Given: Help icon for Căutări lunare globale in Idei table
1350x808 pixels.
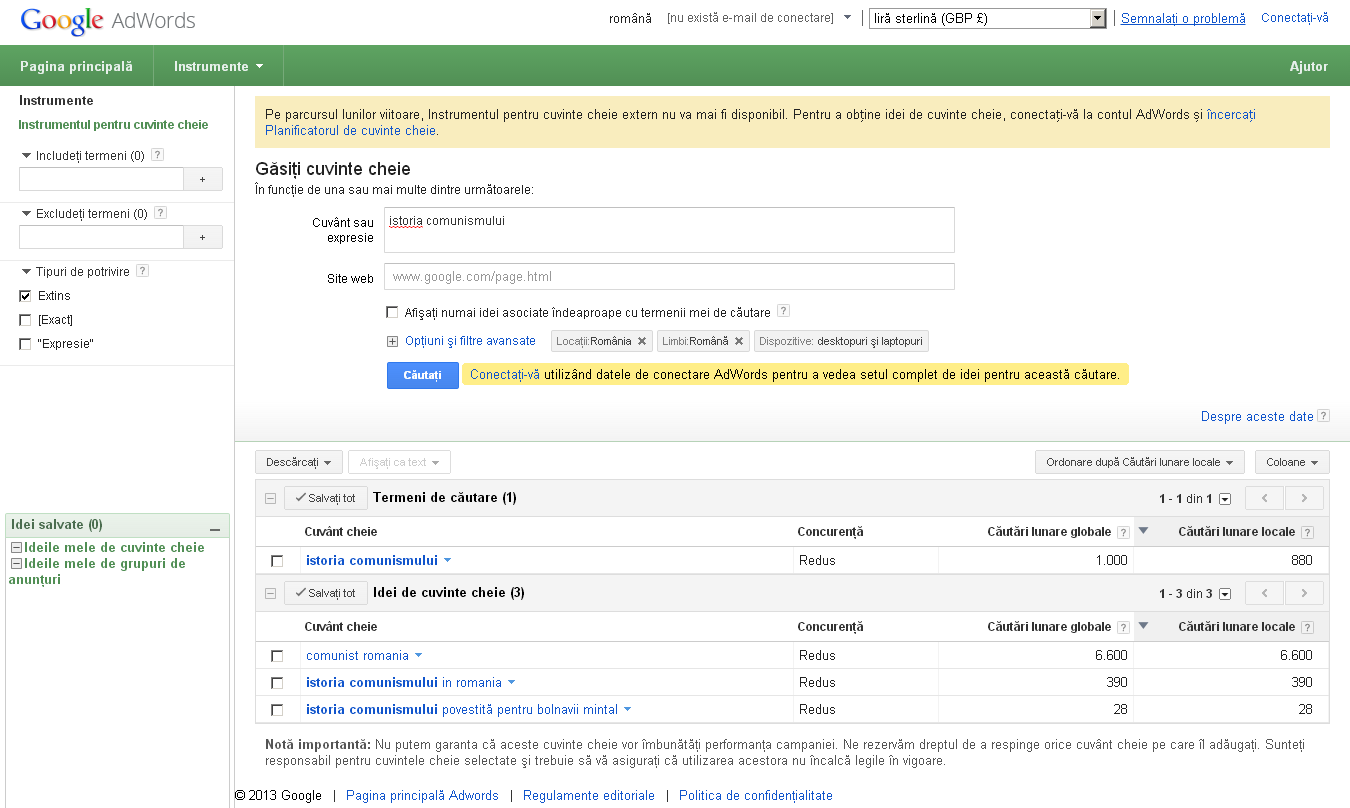Looking at the screenshot, I should tap(1123, 627).
